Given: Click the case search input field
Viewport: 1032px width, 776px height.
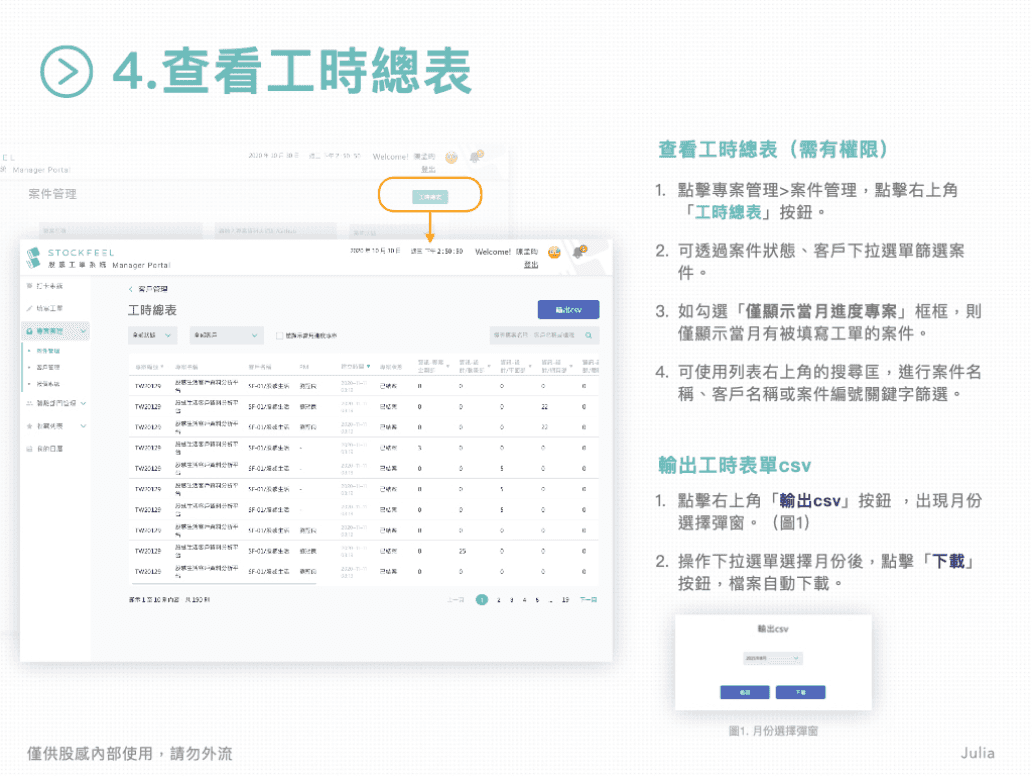Looking at the screenshot, I should (x=535, y=336).
